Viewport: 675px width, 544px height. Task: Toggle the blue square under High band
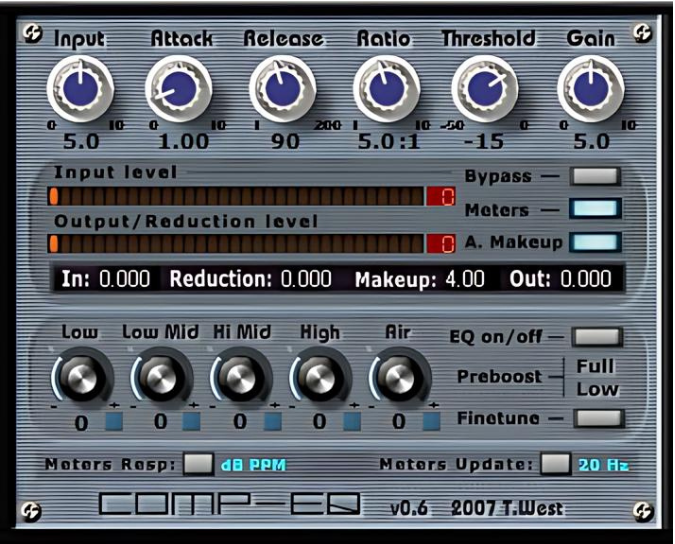(x=352, y=422)
